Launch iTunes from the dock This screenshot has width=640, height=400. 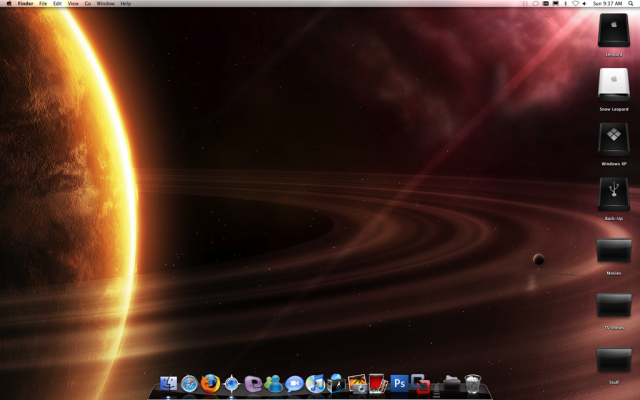pos(316,384)
